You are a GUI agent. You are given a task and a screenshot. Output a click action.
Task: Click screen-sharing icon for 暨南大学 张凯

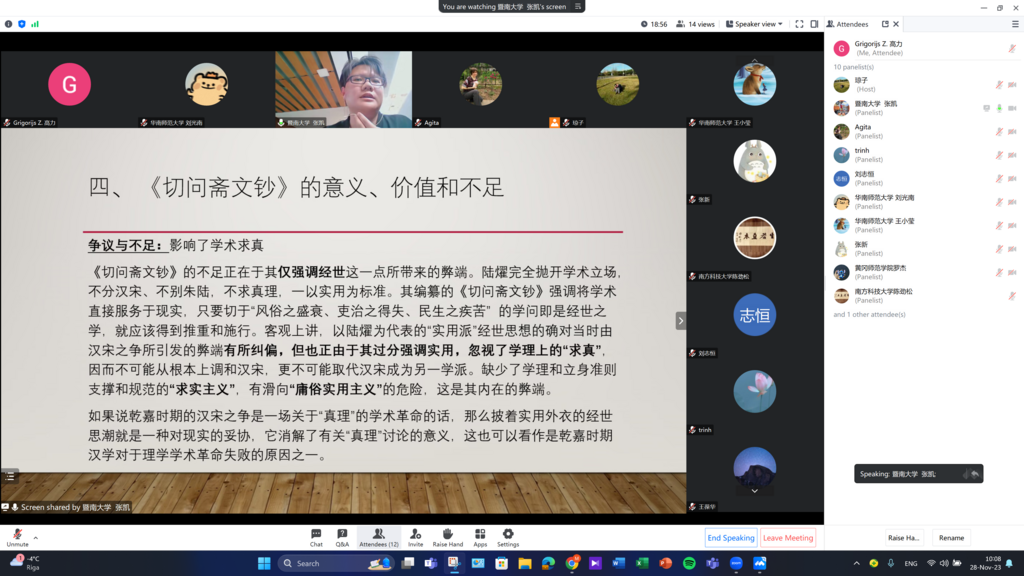point(987,108)
